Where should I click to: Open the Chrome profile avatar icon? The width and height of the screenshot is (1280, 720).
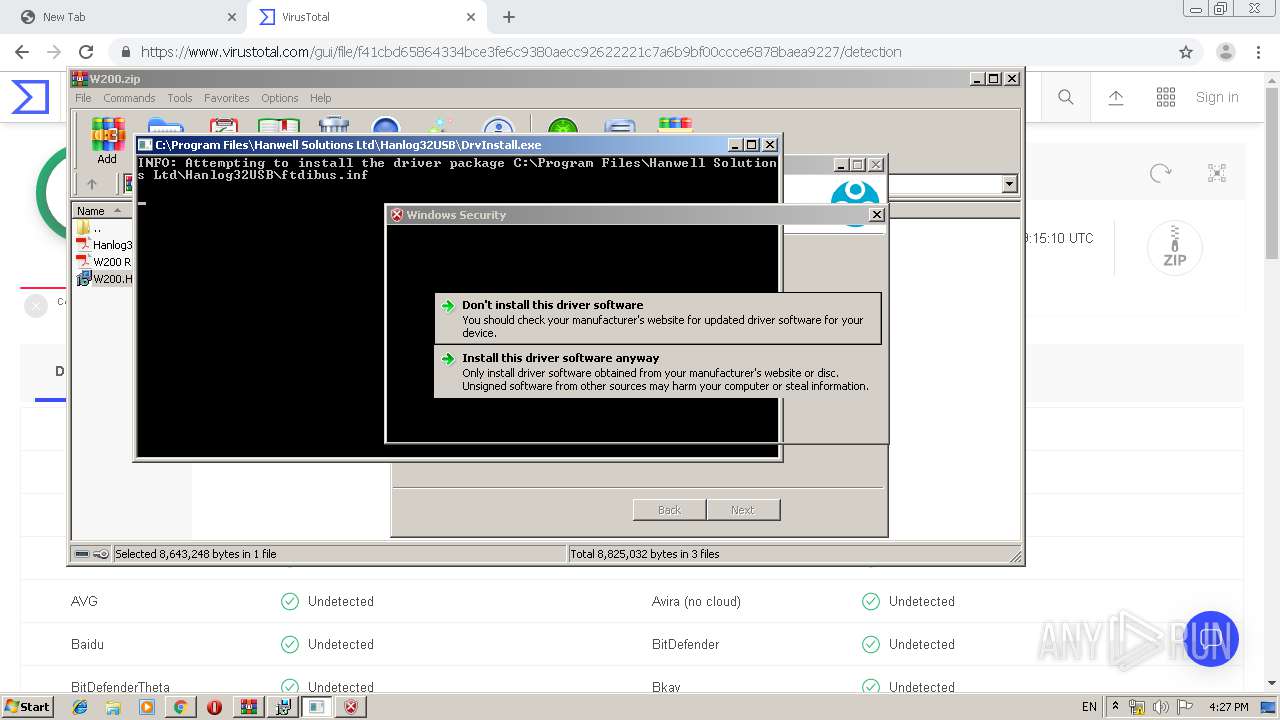1225,52
